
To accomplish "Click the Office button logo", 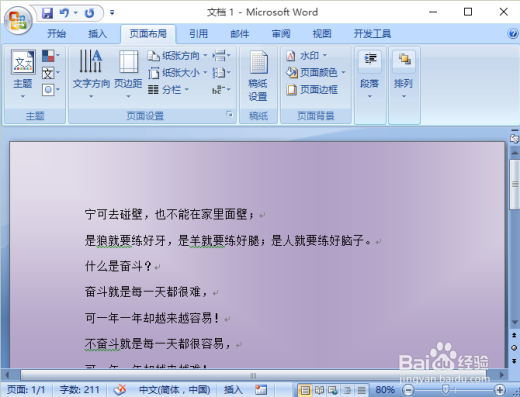I will tap(18, 20).
